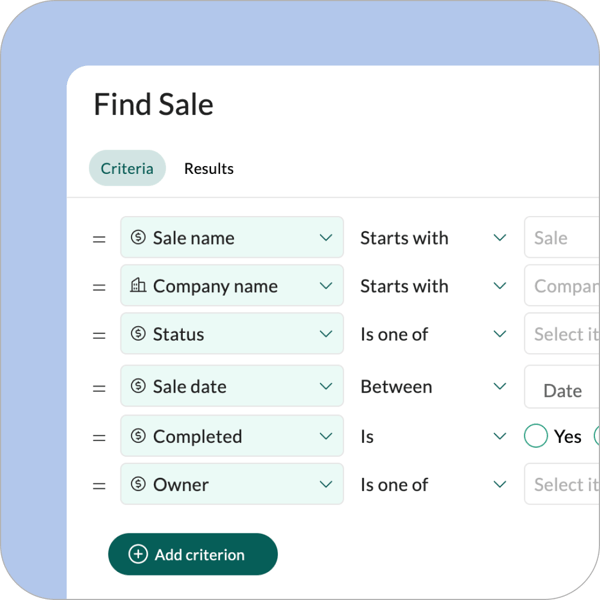The width and height of the screenshot is (600, 600).
Task: Switch to the Results tab
Action: click(x=209, y=168)
